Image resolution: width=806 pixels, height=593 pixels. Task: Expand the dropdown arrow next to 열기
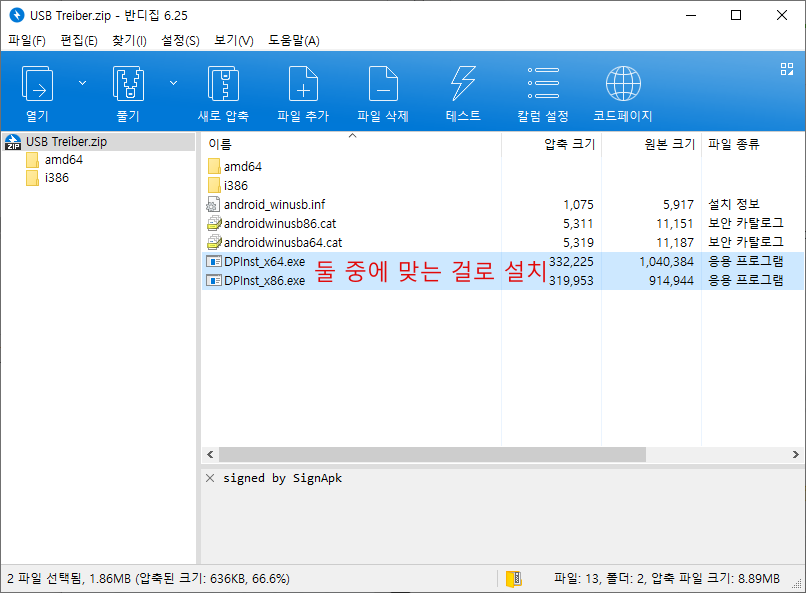pyautogui.click(x=82, y=83)
